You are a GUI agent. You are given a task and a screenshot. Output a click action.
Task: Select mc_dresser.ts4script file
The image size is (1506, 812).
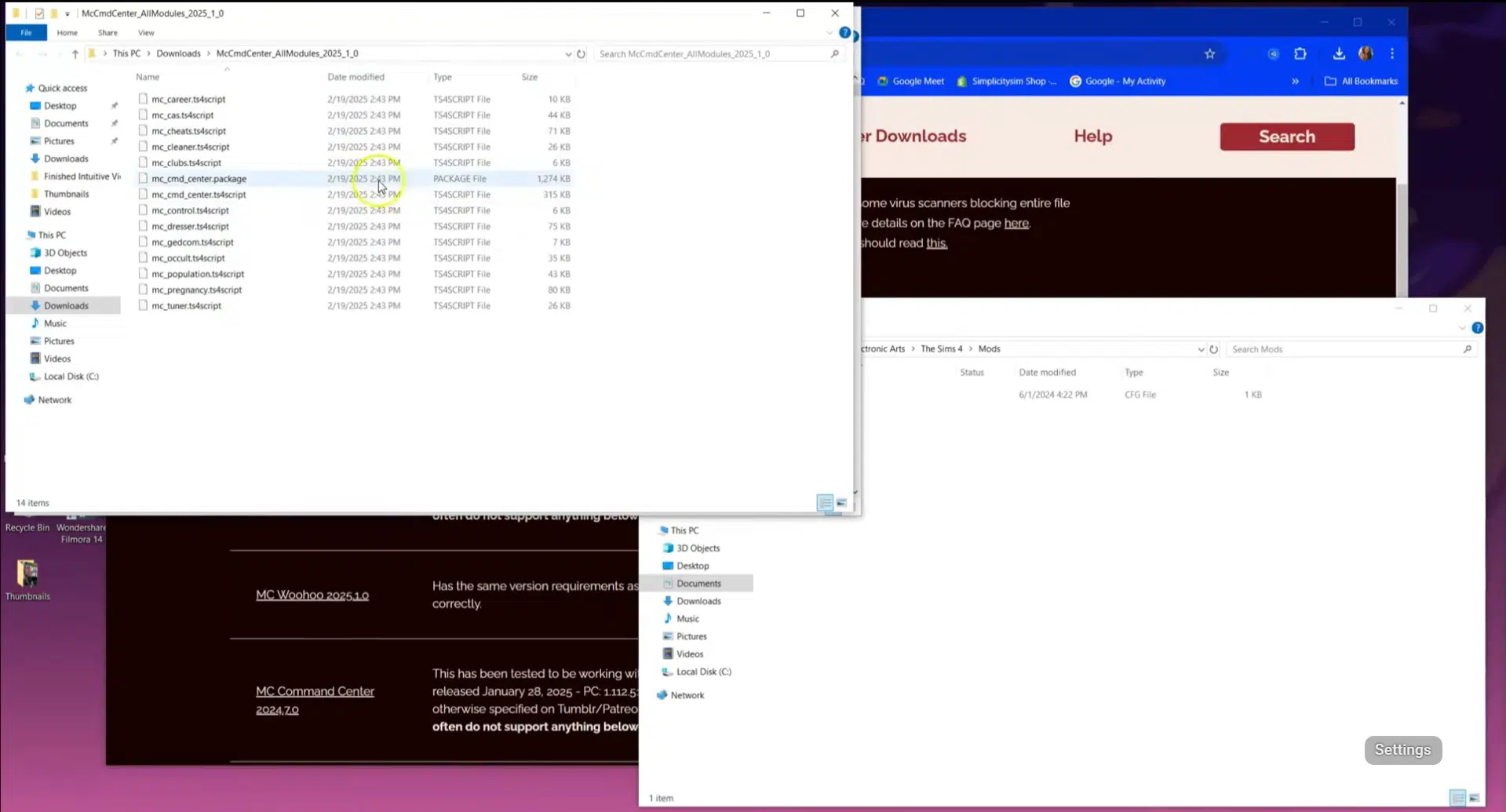coord(190,226)
